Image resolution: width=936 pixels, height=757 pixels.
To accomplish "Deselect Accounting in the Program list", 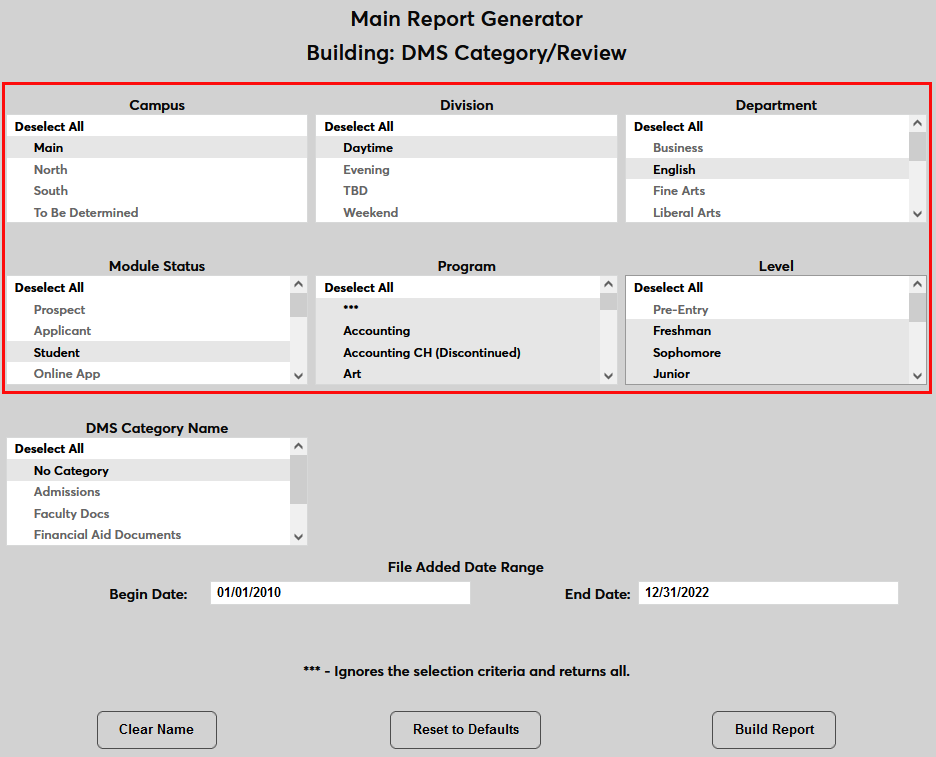I will click(377, 331).
